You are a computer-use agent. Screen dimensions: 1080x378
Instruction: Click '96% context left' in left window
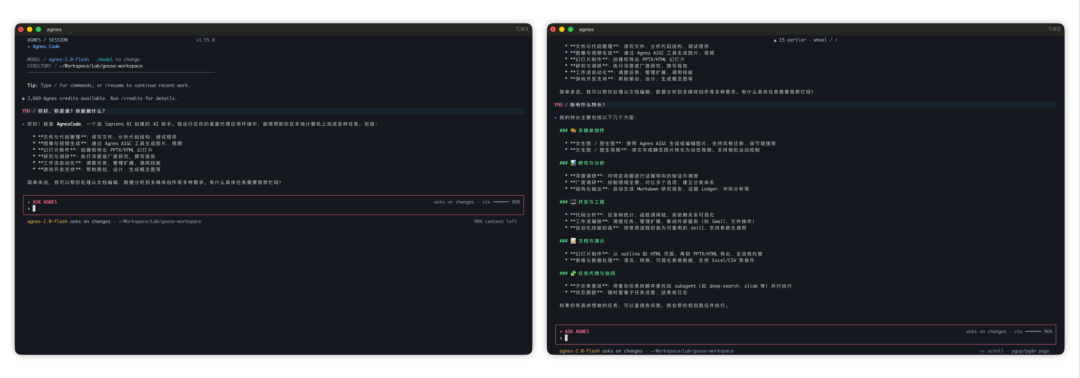coord(495,222)
